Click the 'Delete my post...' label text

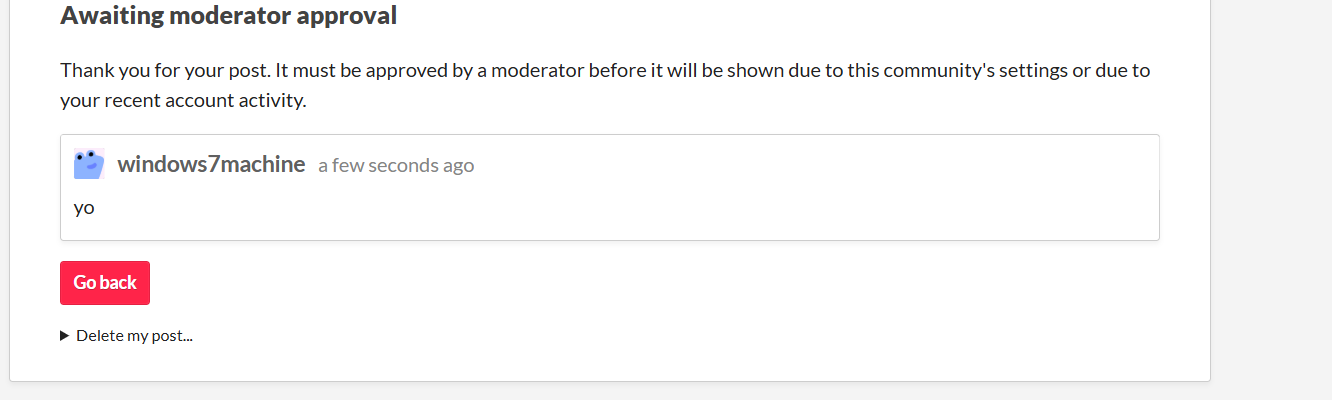[134, 336]
